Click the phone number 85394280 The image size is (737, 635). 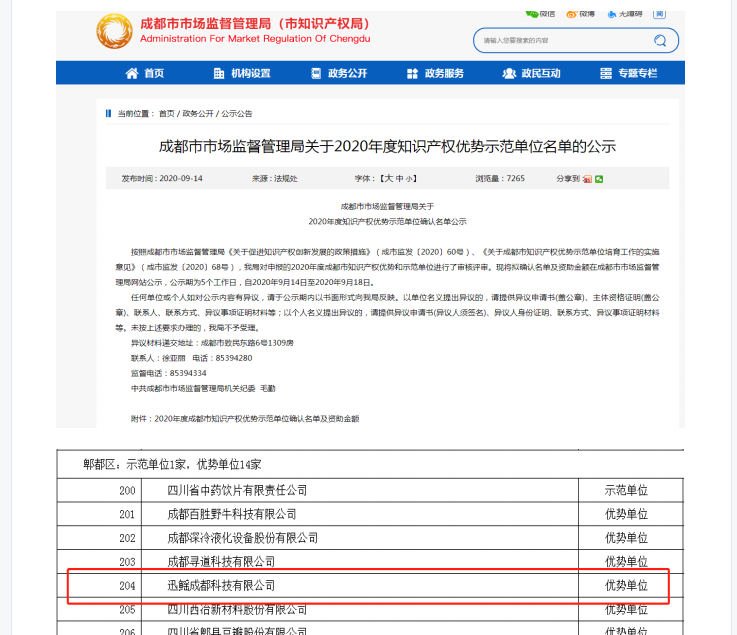(234, 358)
